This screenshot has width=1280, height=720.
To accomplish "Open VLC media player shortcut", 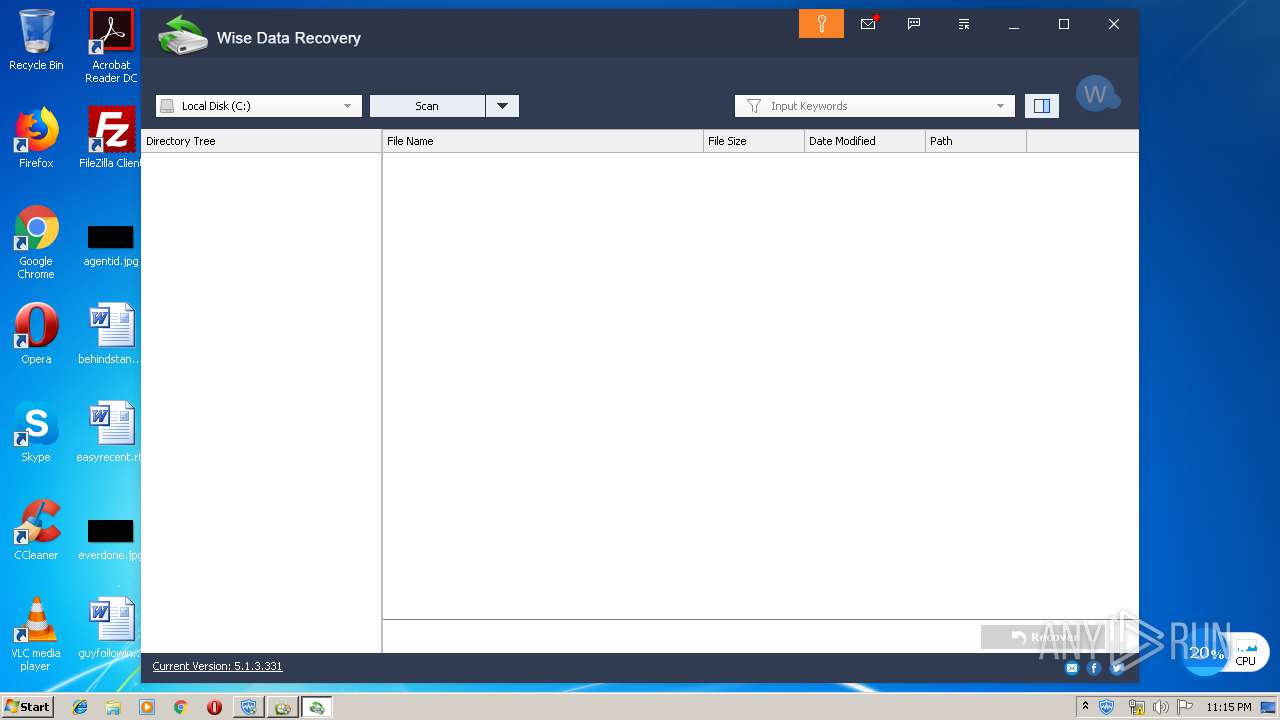I will 36,634.
